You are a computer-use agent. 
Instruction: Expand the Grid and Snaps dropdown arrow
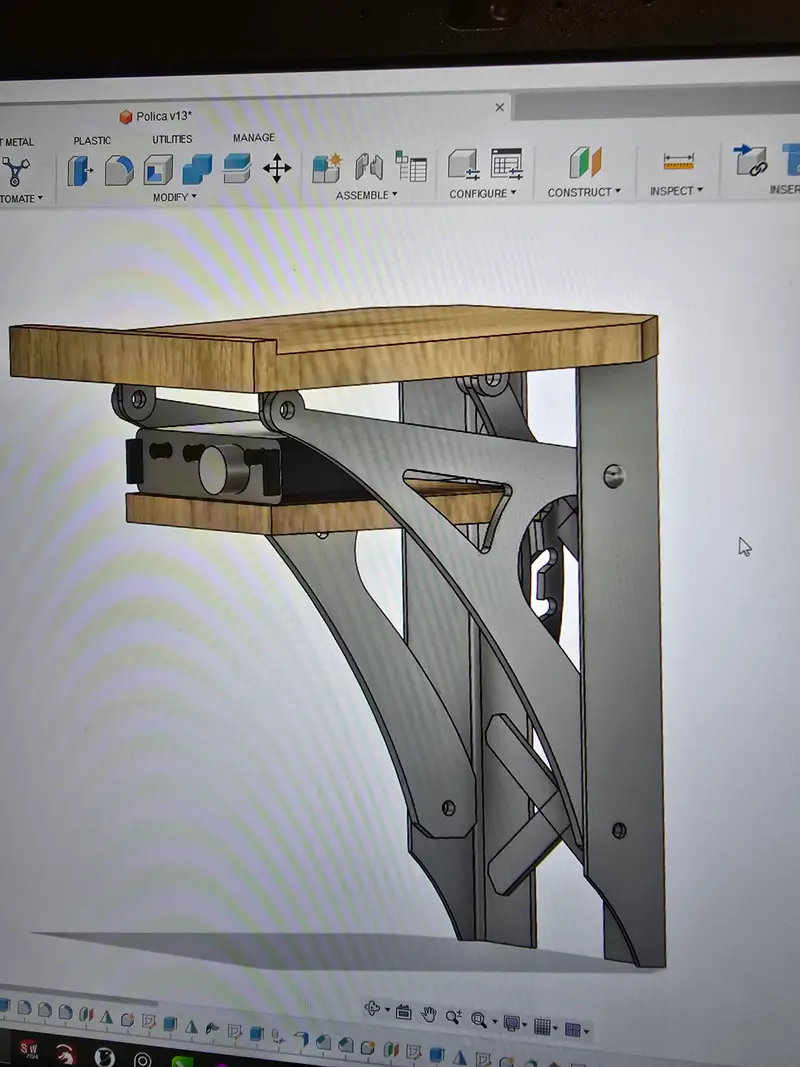(555, 1028)
